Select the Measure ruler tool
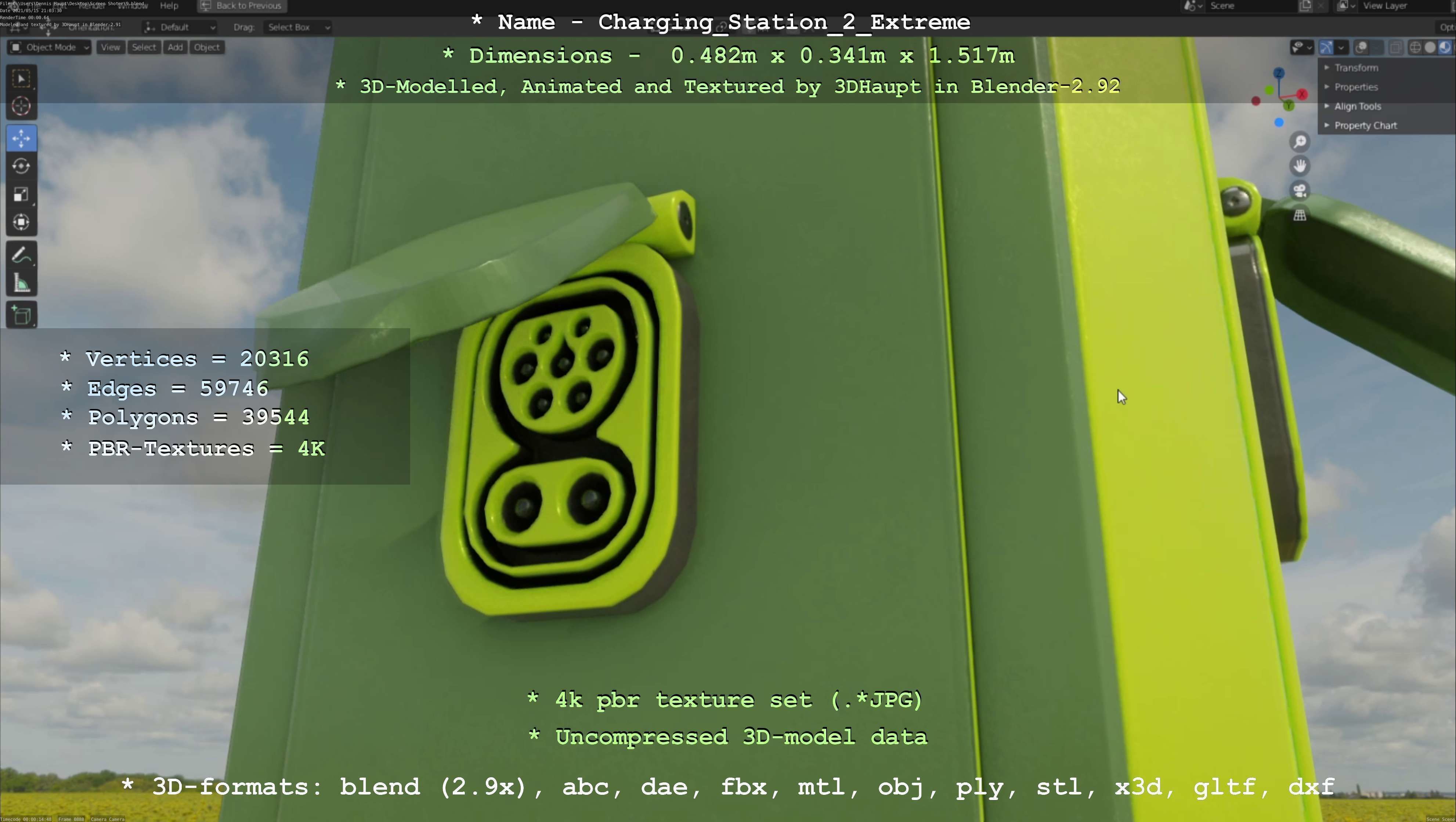The width and height of the screenshot is (1456, 822). [21, 283]
